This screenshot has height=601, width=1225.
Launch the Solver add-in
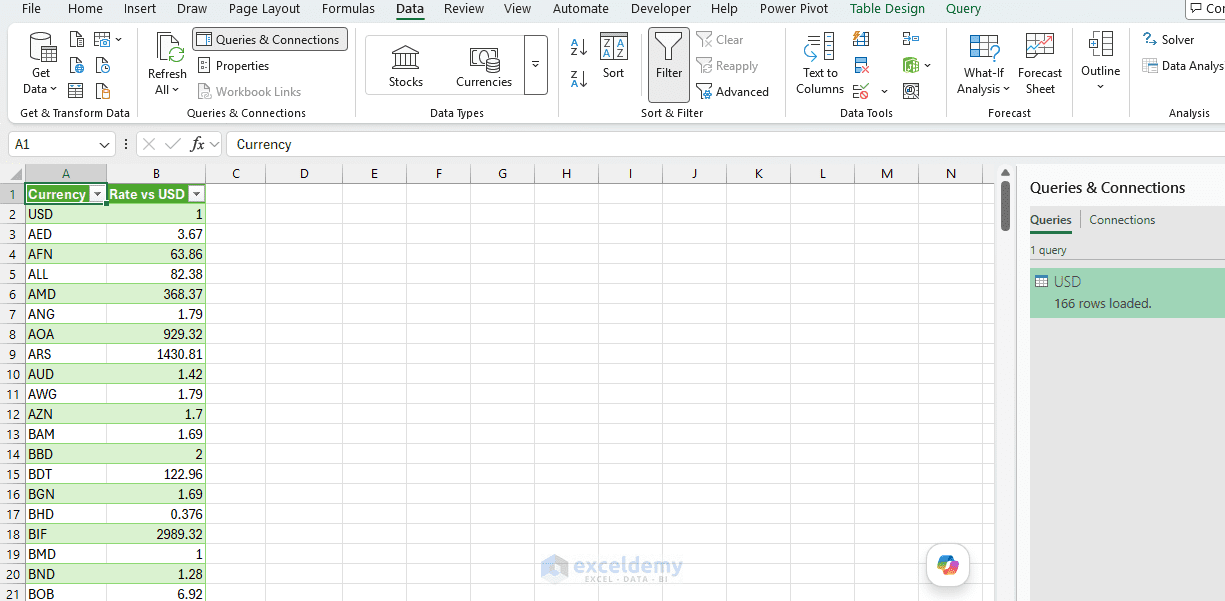[1169, 40]
